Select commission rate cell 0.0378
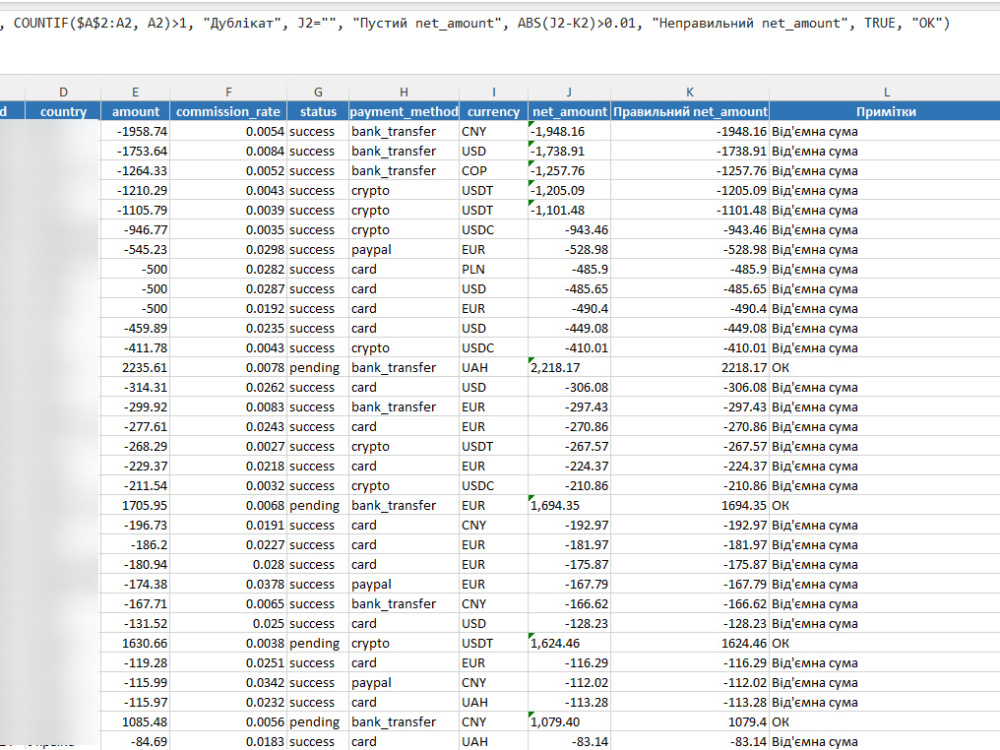This screenshot has width=1000, height=750. (228, 584)
